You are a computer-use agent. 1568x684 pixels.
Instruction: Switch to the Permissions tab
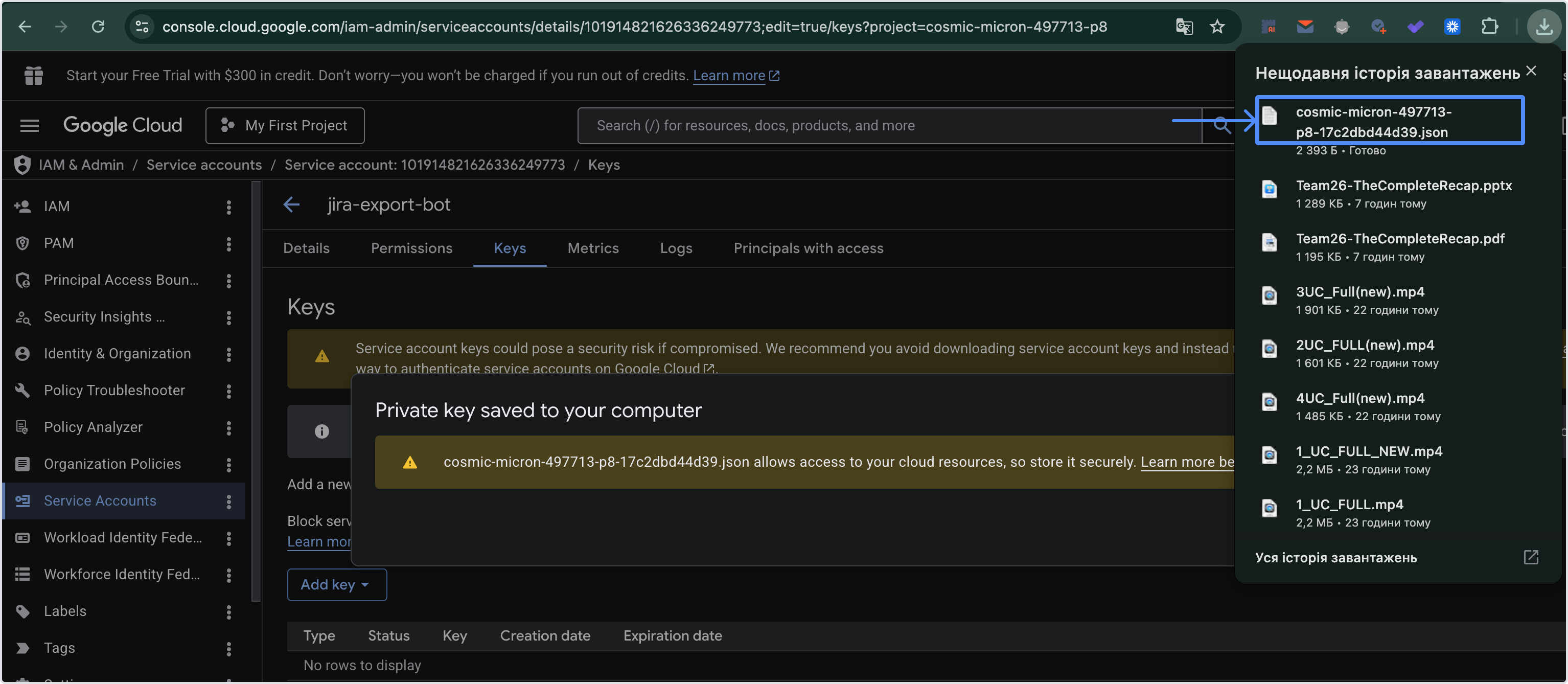pyautogui.click(x=411, y=248)
